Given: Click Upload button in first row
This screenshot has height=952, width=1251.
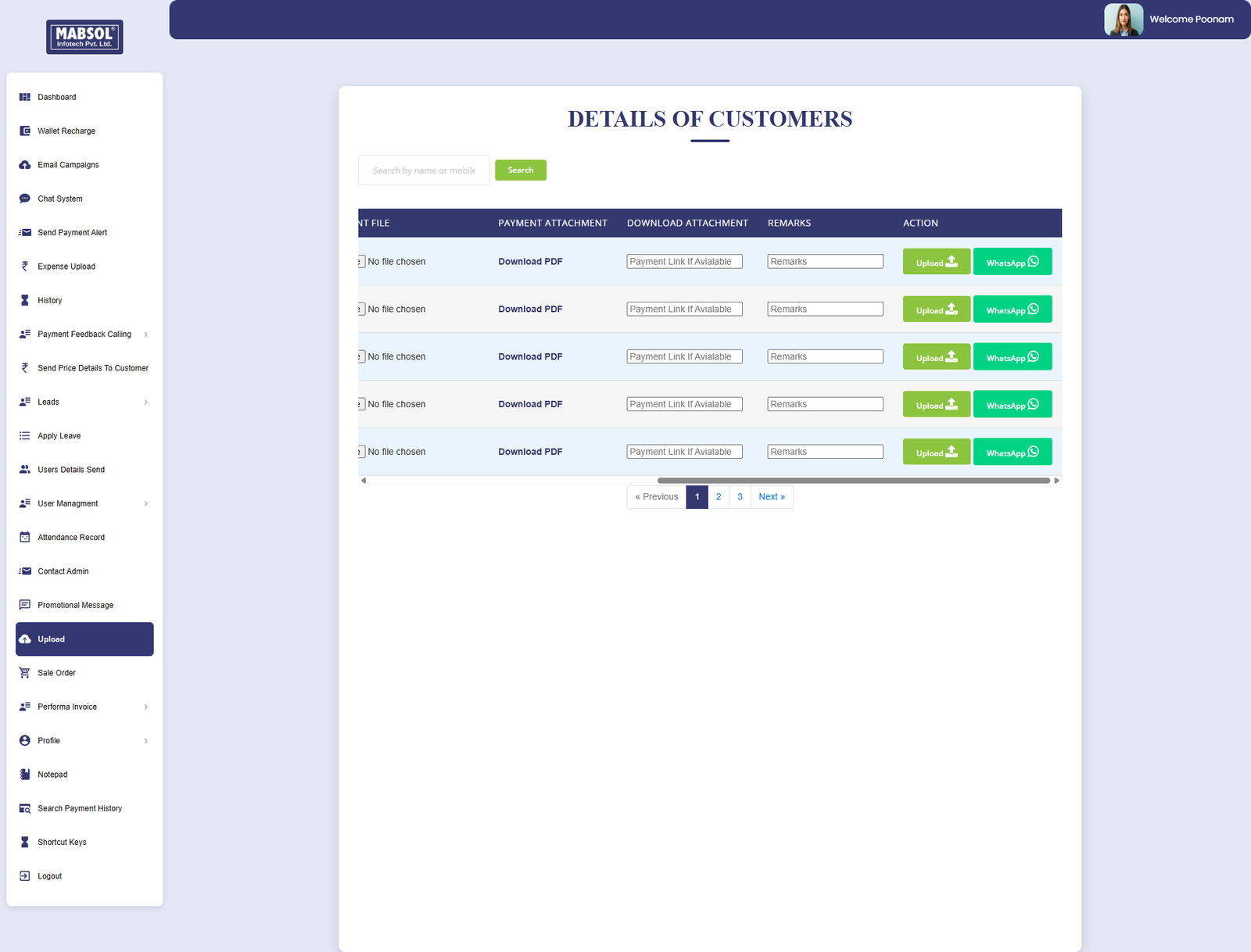Looking at the screenshot, I should point(936,262).
